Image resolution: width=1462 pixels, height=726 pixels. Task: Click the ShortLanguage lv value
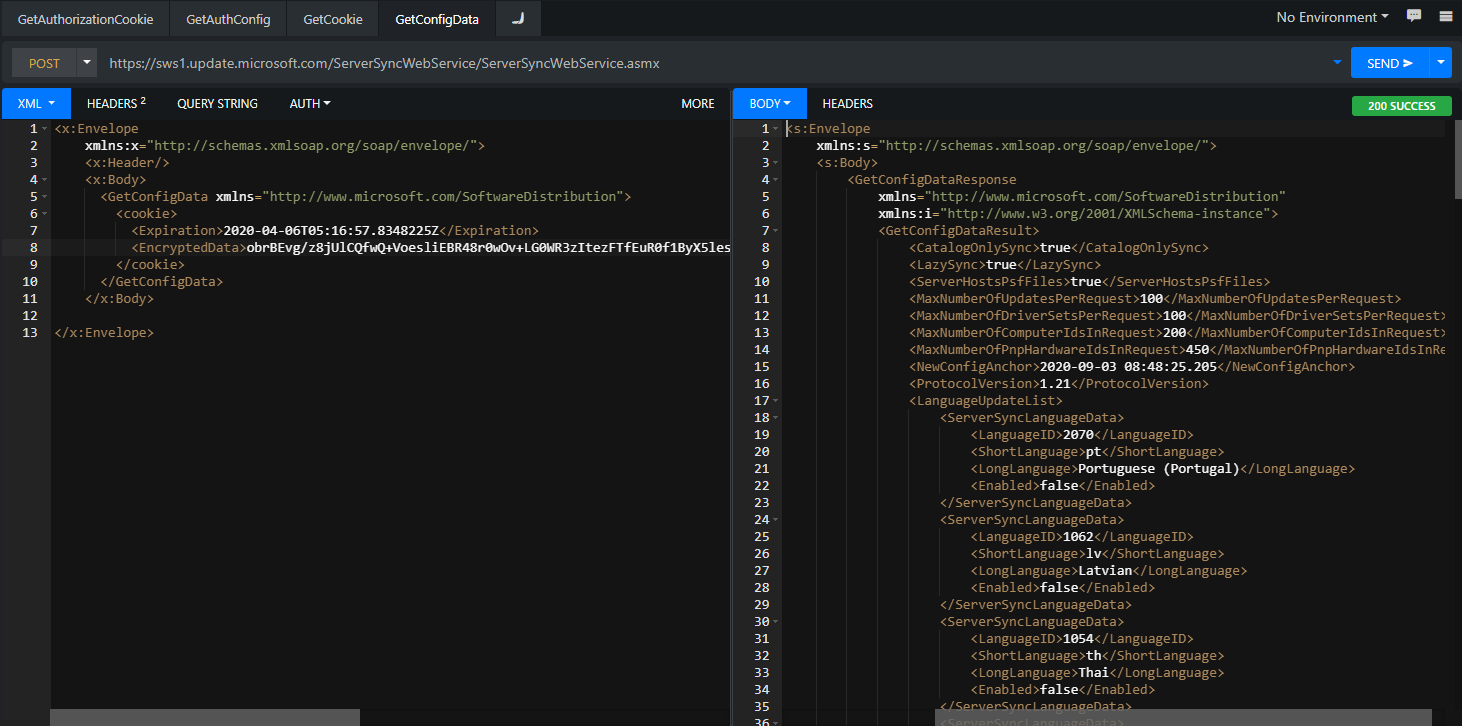pyautogui.click(x=1094, y=554)
